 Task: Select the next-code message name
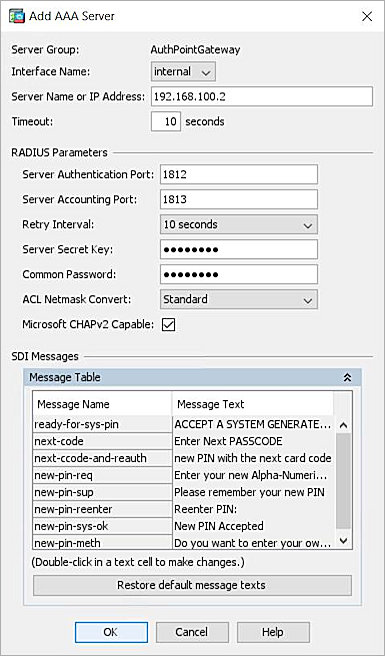102,441
